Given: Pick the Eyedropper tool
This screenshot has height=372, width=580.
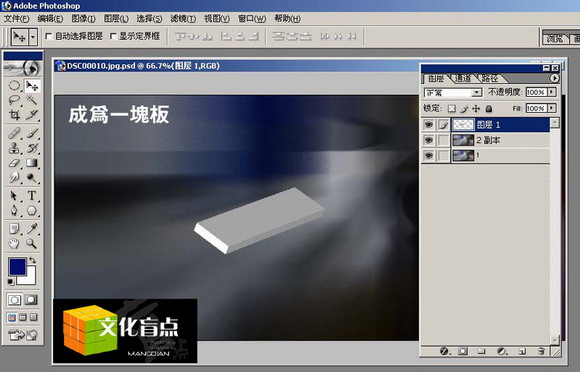Looking at the screenshot, I should click(x=32, y=229).
